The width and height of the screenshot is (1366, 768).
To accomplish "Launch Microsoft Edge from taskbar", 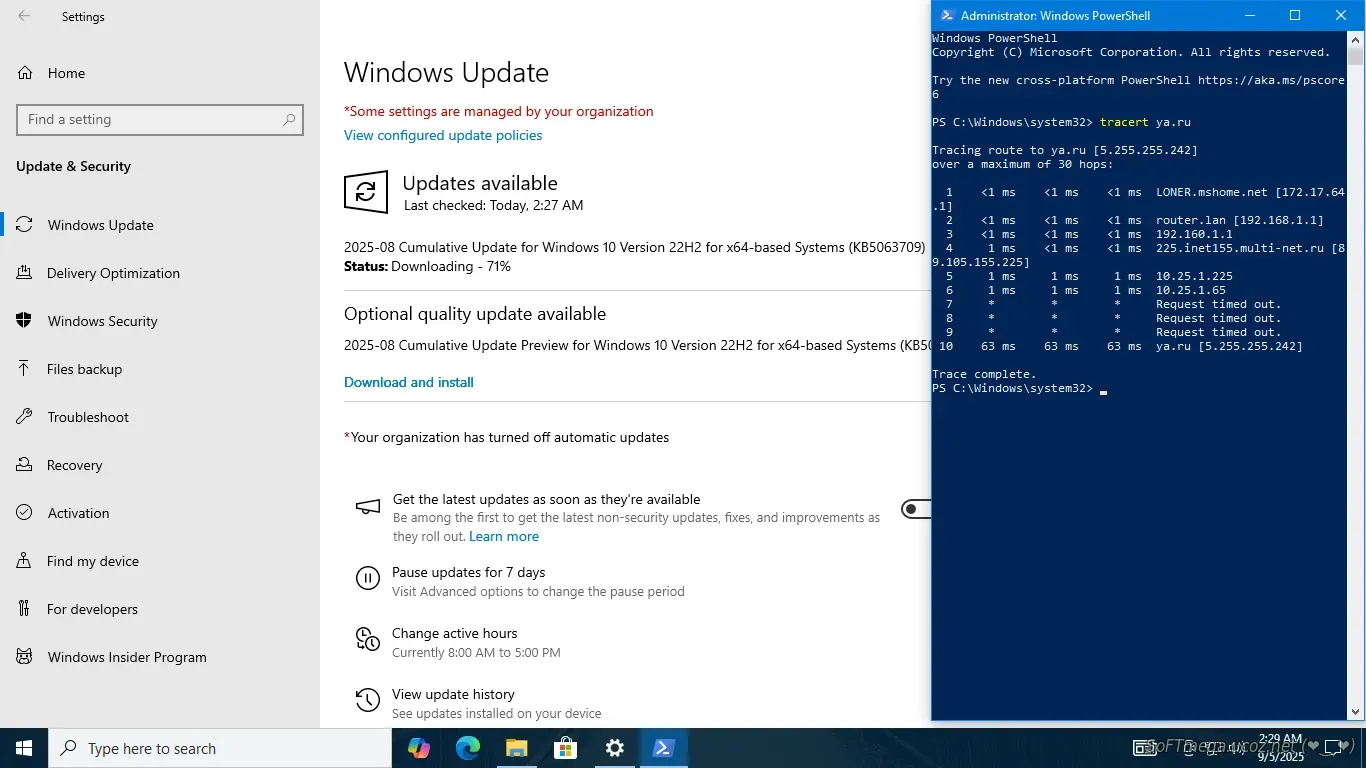I will point(468,748).
